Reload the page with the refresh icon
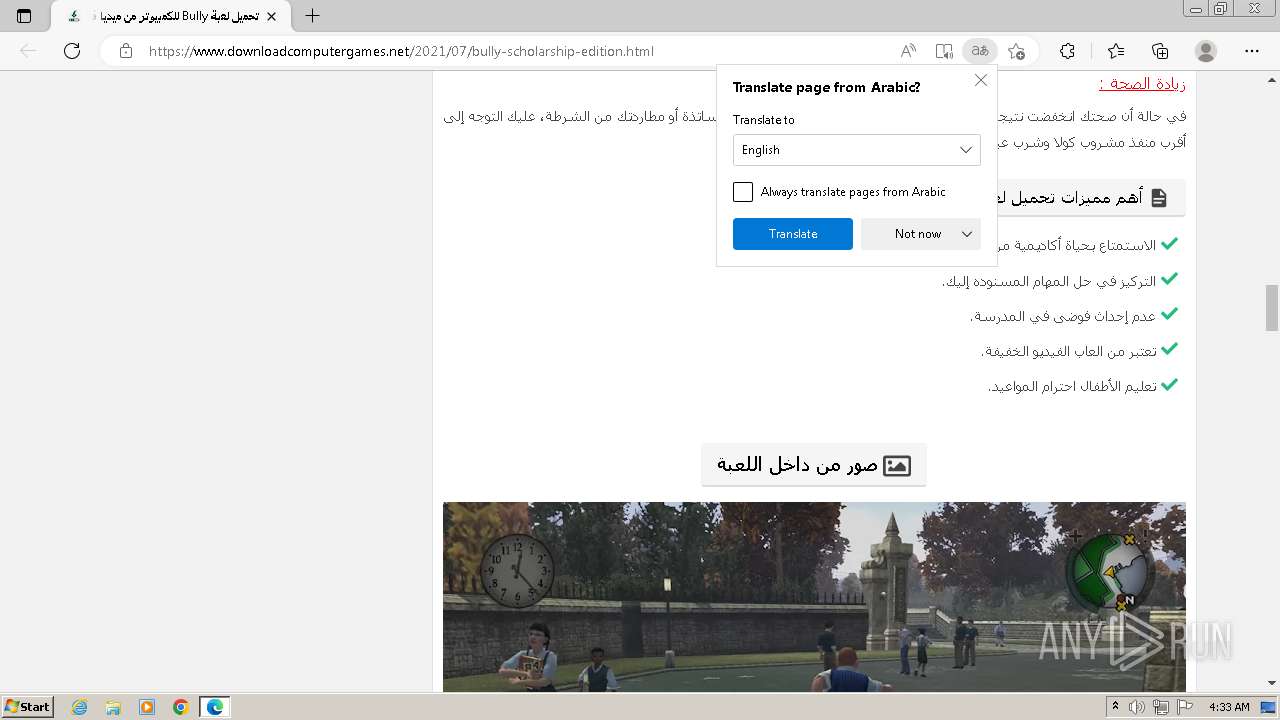 [x=72, y=51]
